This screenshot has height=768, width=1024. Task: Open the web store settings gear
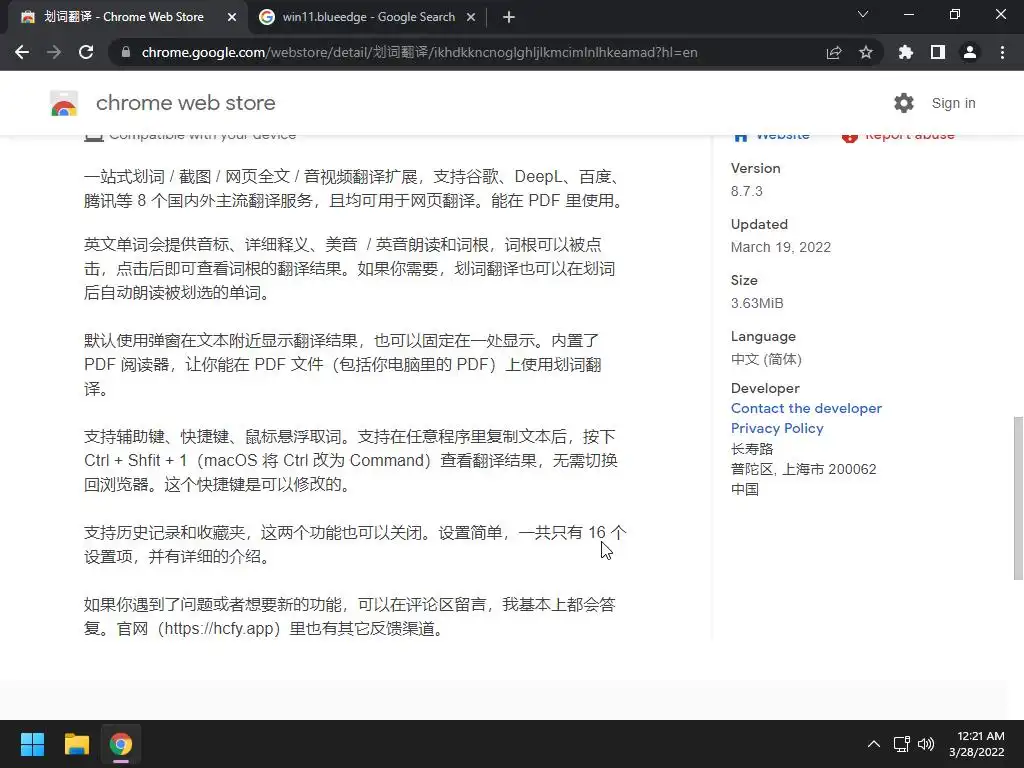coord(904,103)
